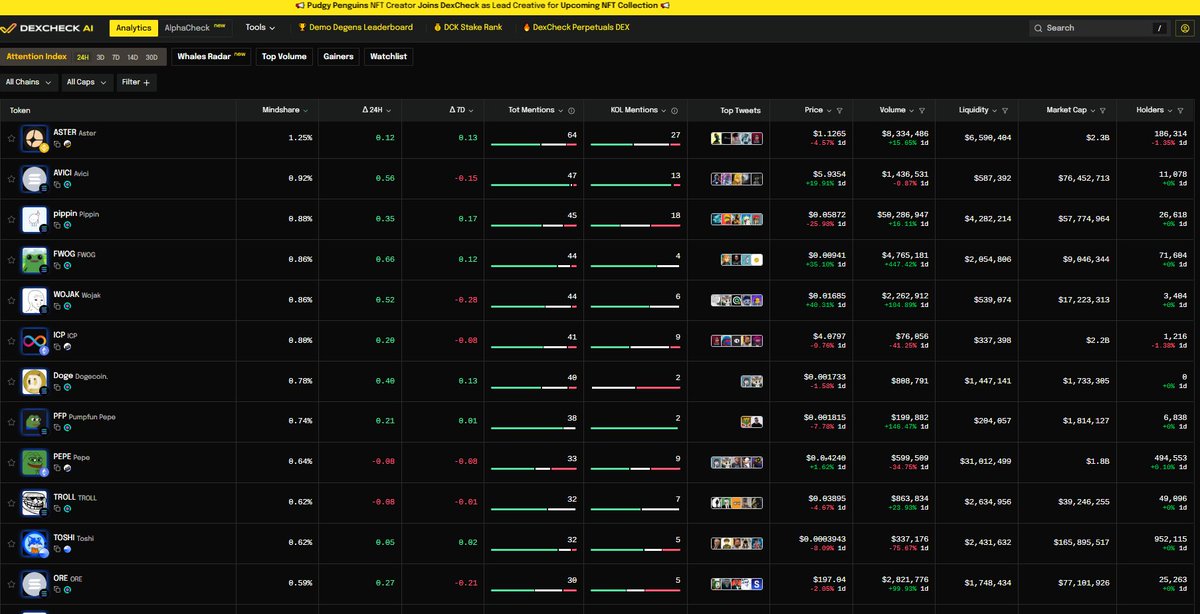Screen dimensions: 1200x614
Task: Star WOJAK to add to watchlist
Action: [x=11, y=301]
